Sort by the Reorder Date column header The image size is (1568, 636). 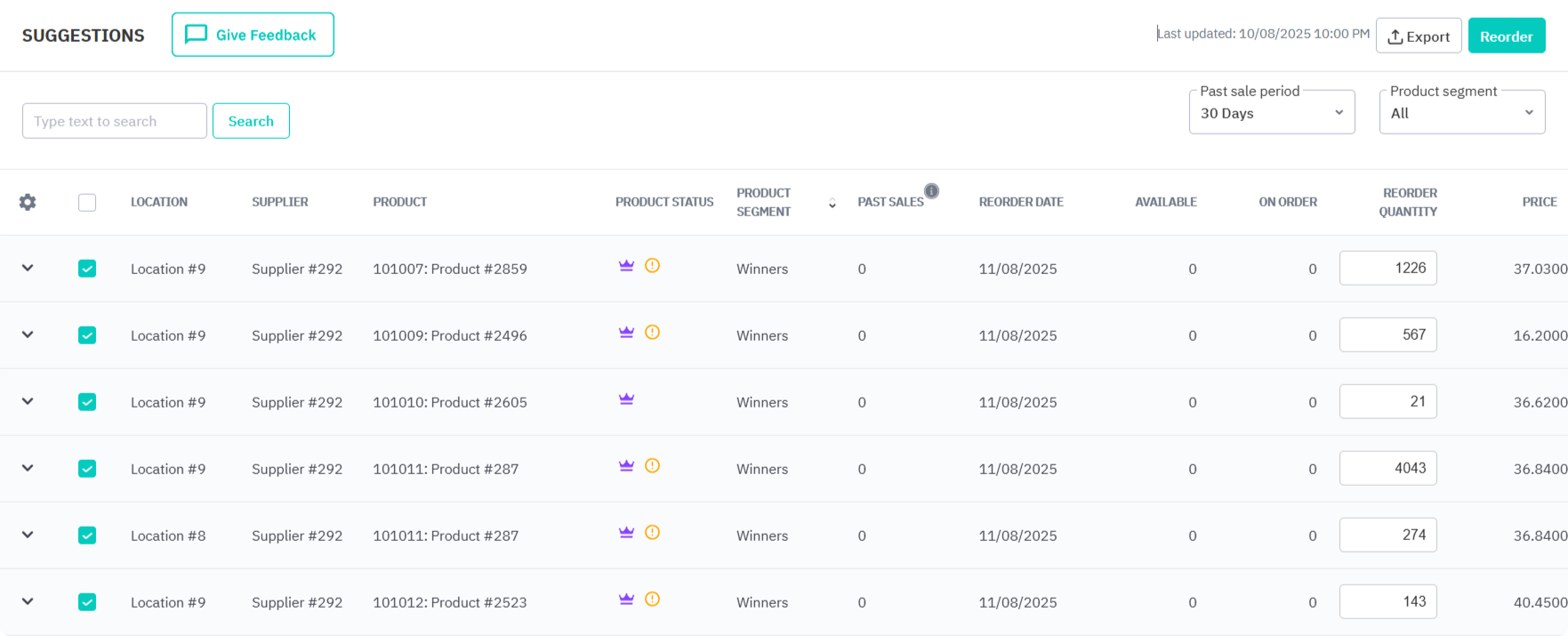(1020, 202)
